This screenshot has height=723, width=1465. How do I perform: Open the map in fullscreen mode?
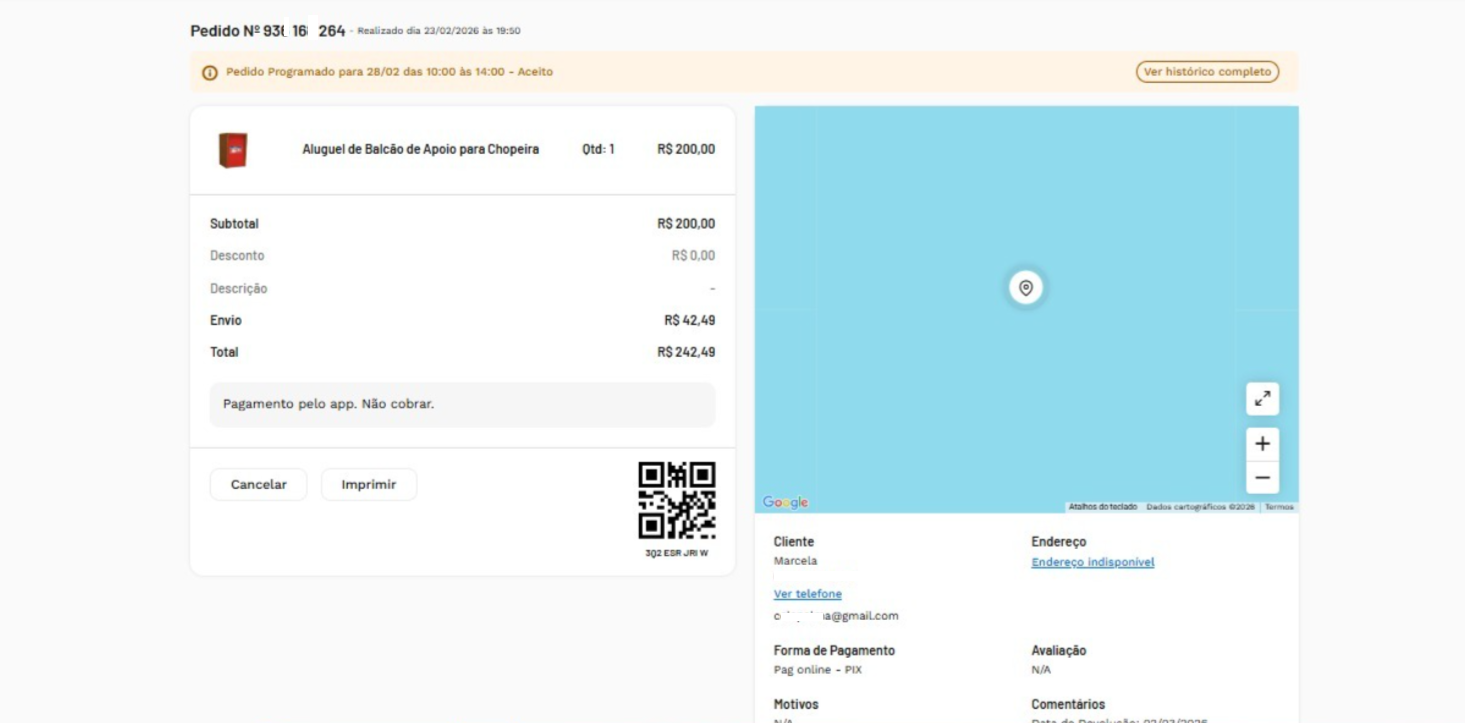(1262, 398)
